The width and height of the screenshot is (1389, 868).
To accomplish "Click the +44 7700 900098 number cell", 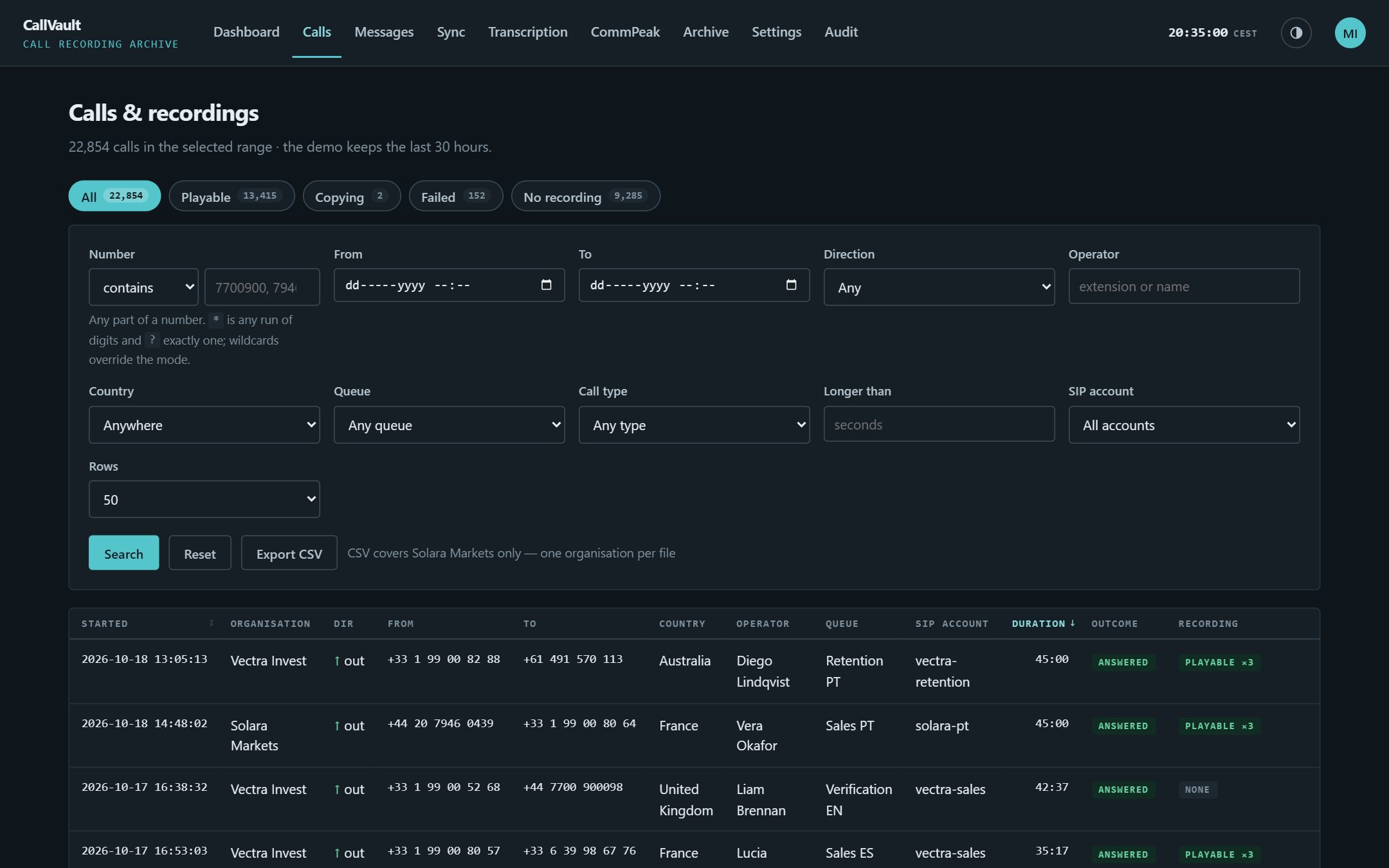I will tap(573, 787).
